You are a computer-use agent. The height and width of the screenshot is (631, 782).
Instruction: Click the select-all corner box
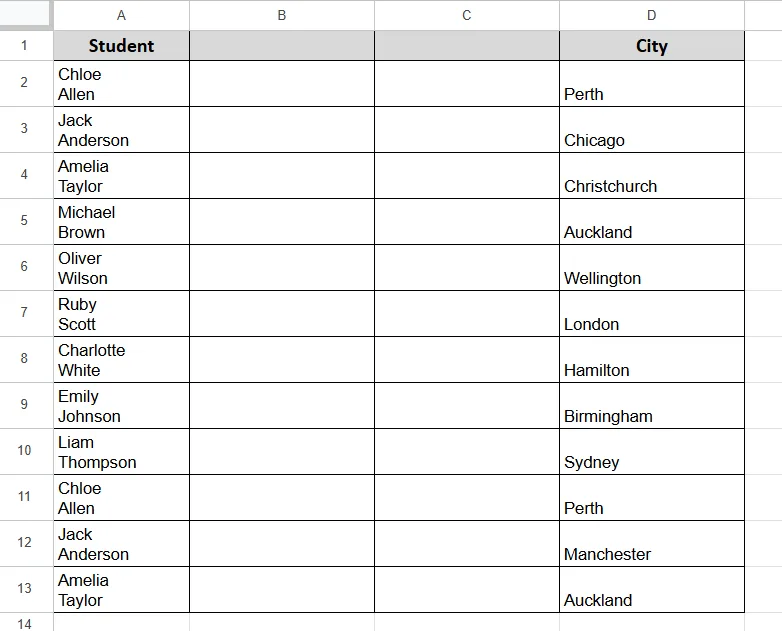tap(26, 14)
